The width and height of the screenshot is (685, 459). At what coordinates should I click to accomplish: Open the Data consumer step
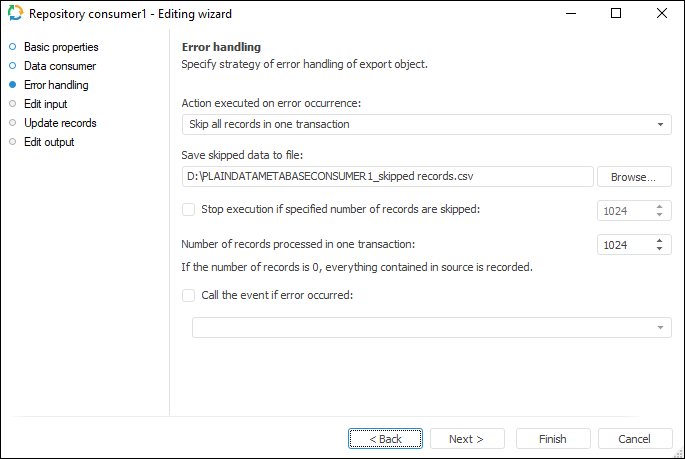coord(59,66)
